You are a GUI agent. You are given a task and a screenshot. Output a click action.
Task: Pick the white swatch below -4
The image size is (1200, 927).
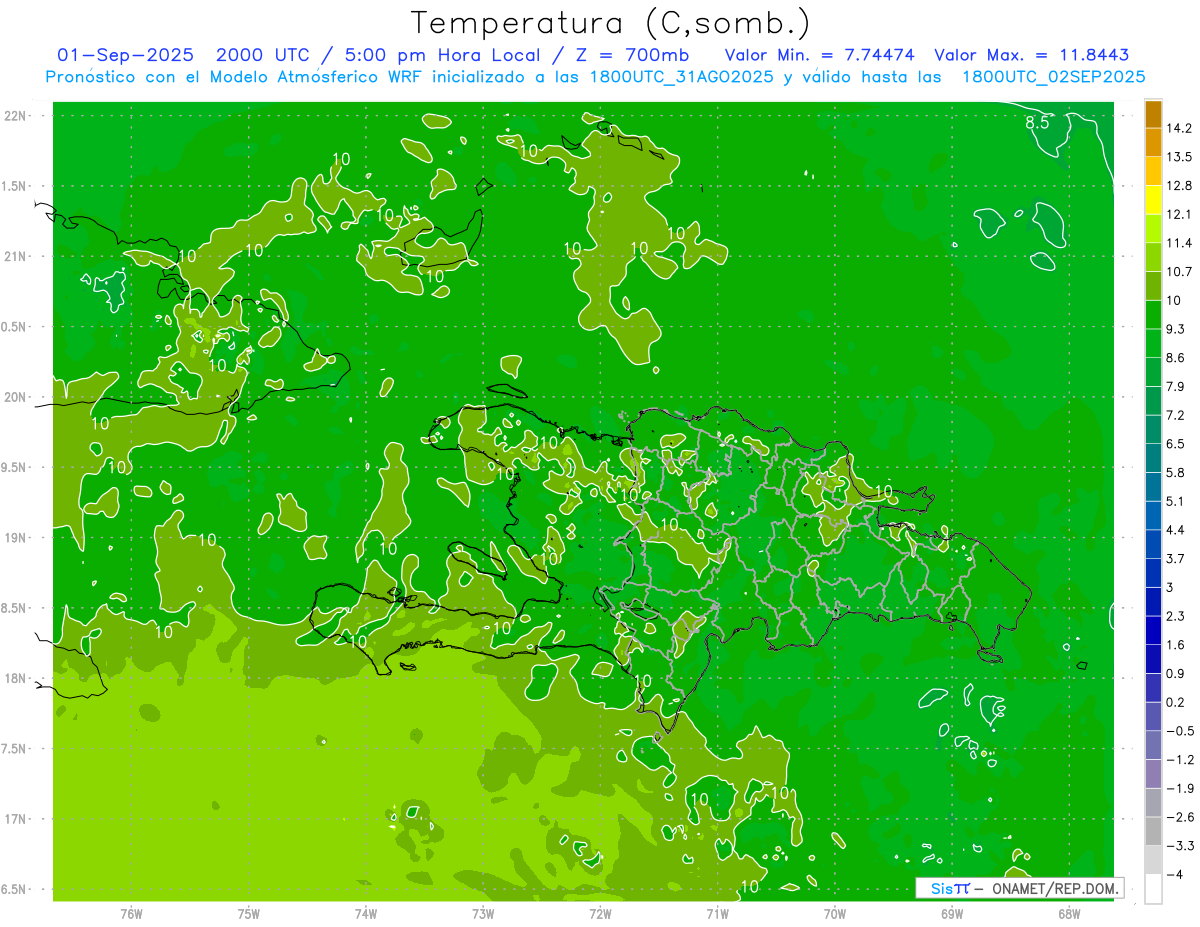click(1153, 889)
